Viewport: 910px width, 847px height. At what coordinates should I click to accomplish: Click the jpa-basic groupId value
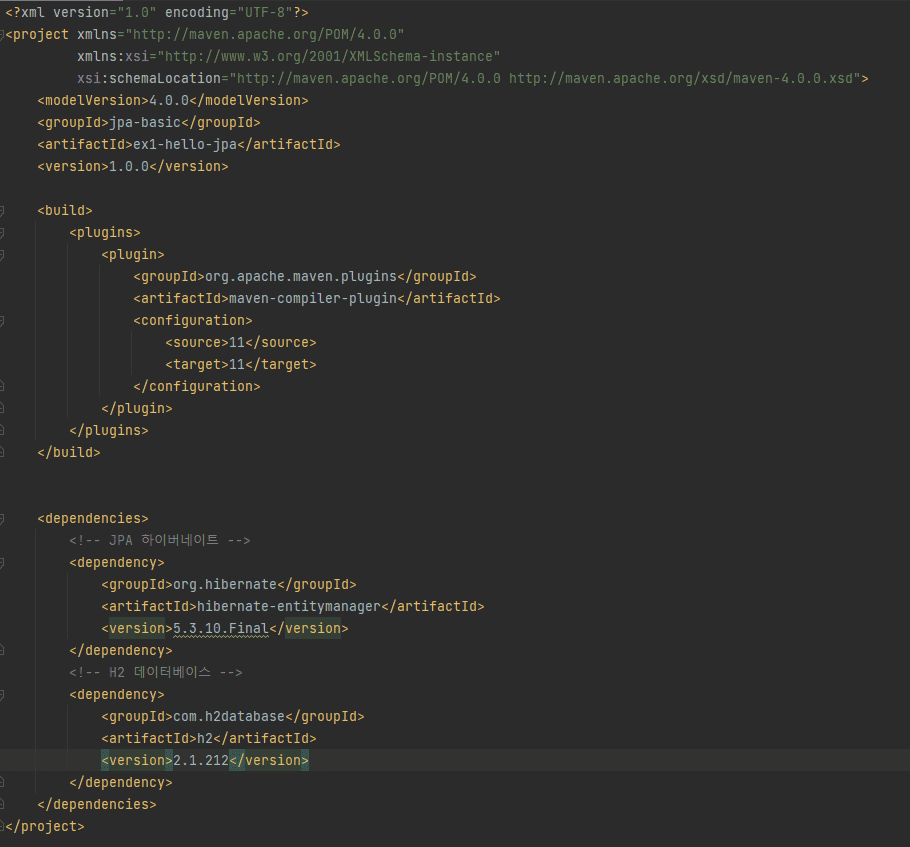(145, 122)
